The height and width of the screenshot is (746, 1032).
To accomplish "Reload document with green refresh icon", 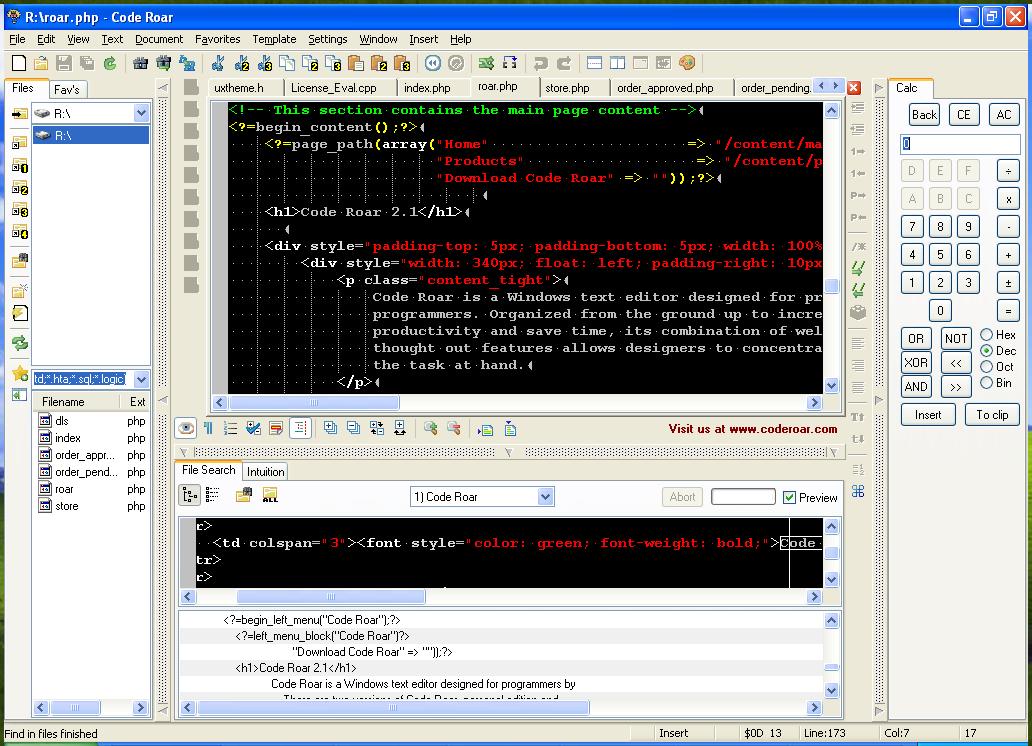I will (110, 63).
